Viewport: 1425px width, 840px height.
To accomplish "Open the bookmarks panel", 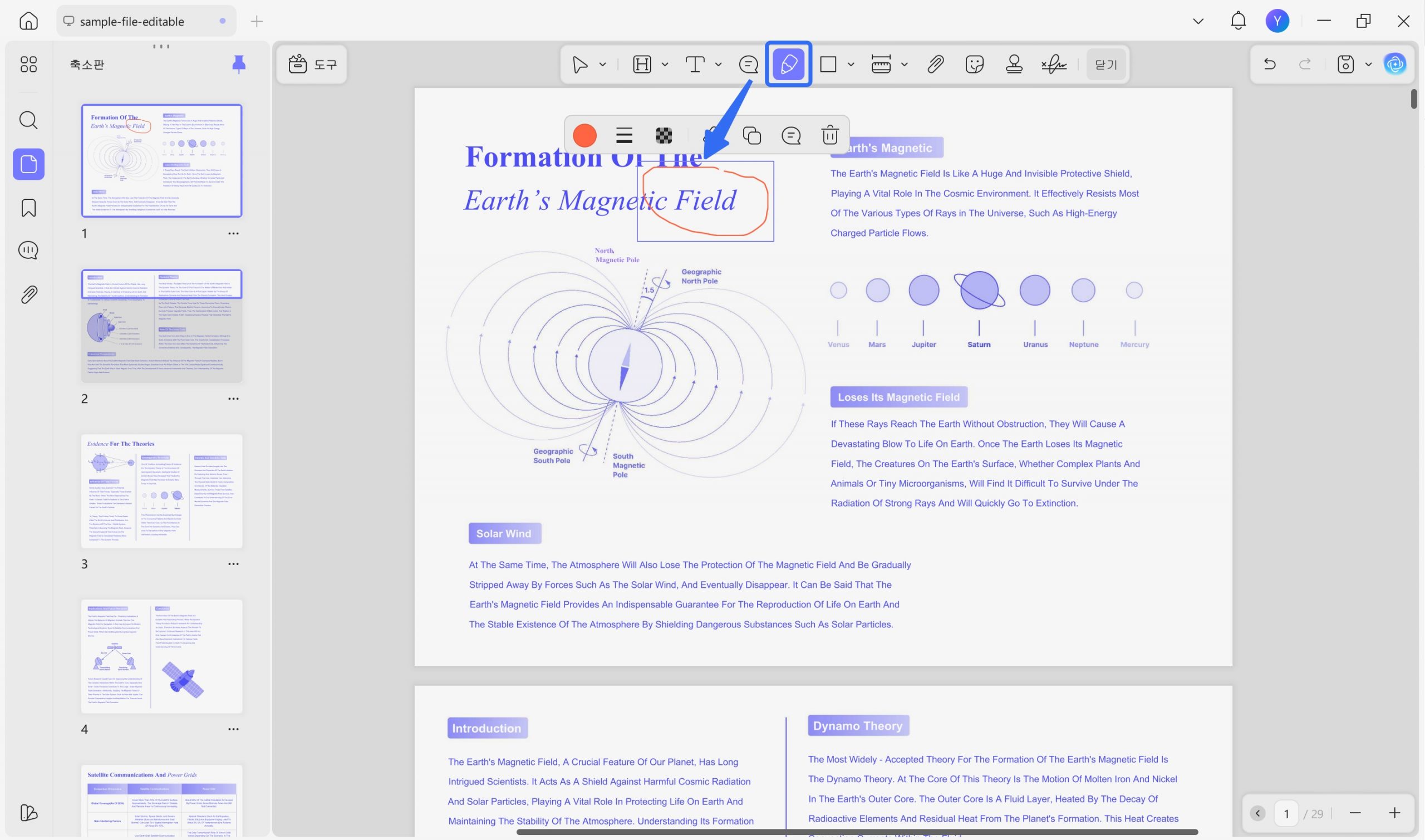I will (x=28, y=208).
